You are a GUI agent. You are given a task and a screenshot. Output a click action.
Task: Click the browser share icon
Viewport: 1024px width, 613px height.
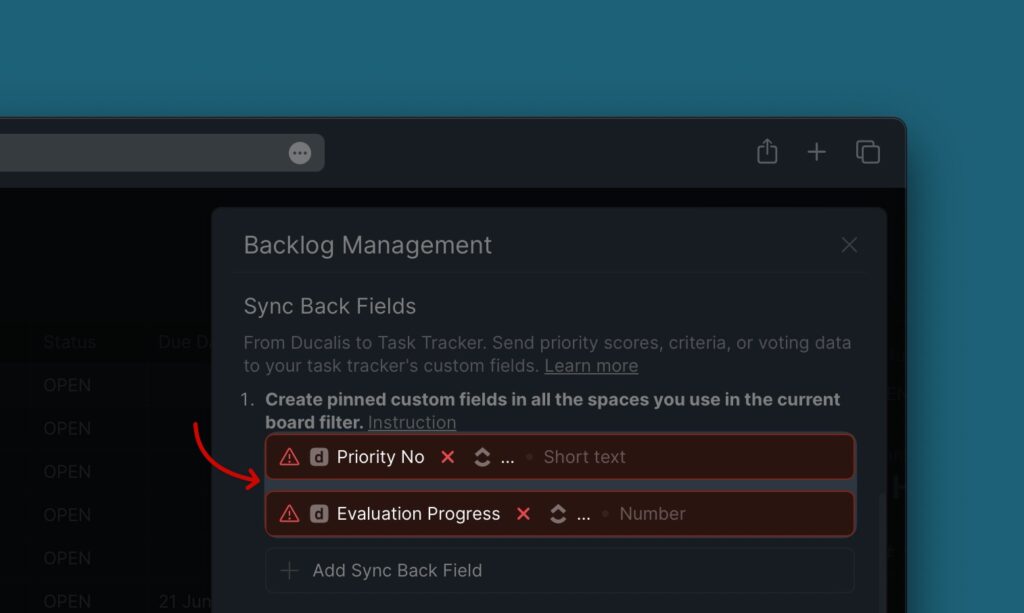tap(767, 151)
